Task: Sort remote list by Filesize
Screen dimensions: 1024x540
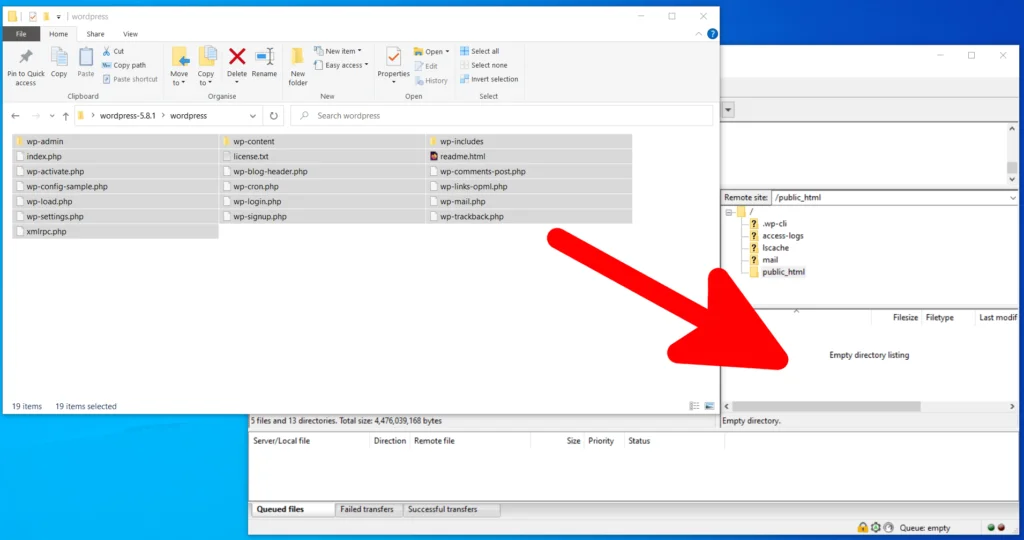Action: pos(905,317)
